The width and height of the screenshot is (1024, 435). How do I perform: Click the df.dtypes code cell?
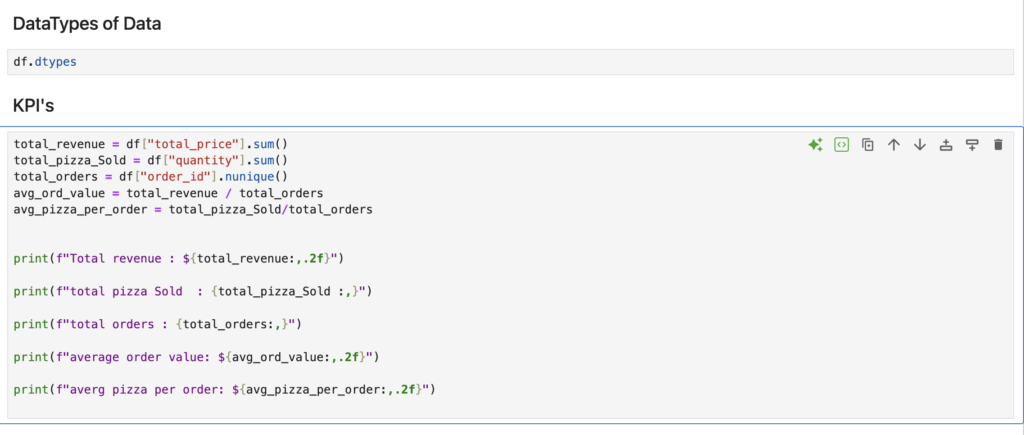(x=45, y=61)
